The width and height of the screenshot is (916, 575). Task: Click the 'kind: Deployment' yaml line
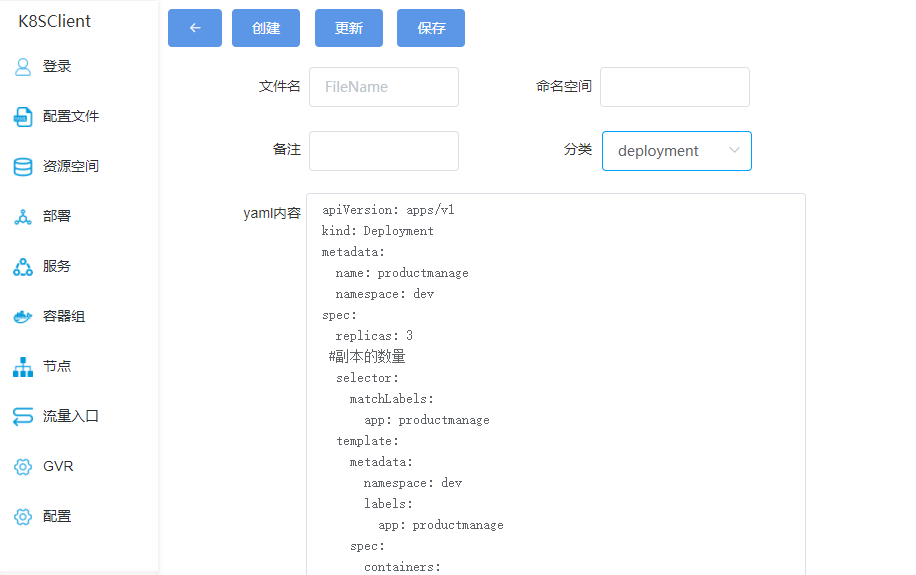tap(377, 231)
